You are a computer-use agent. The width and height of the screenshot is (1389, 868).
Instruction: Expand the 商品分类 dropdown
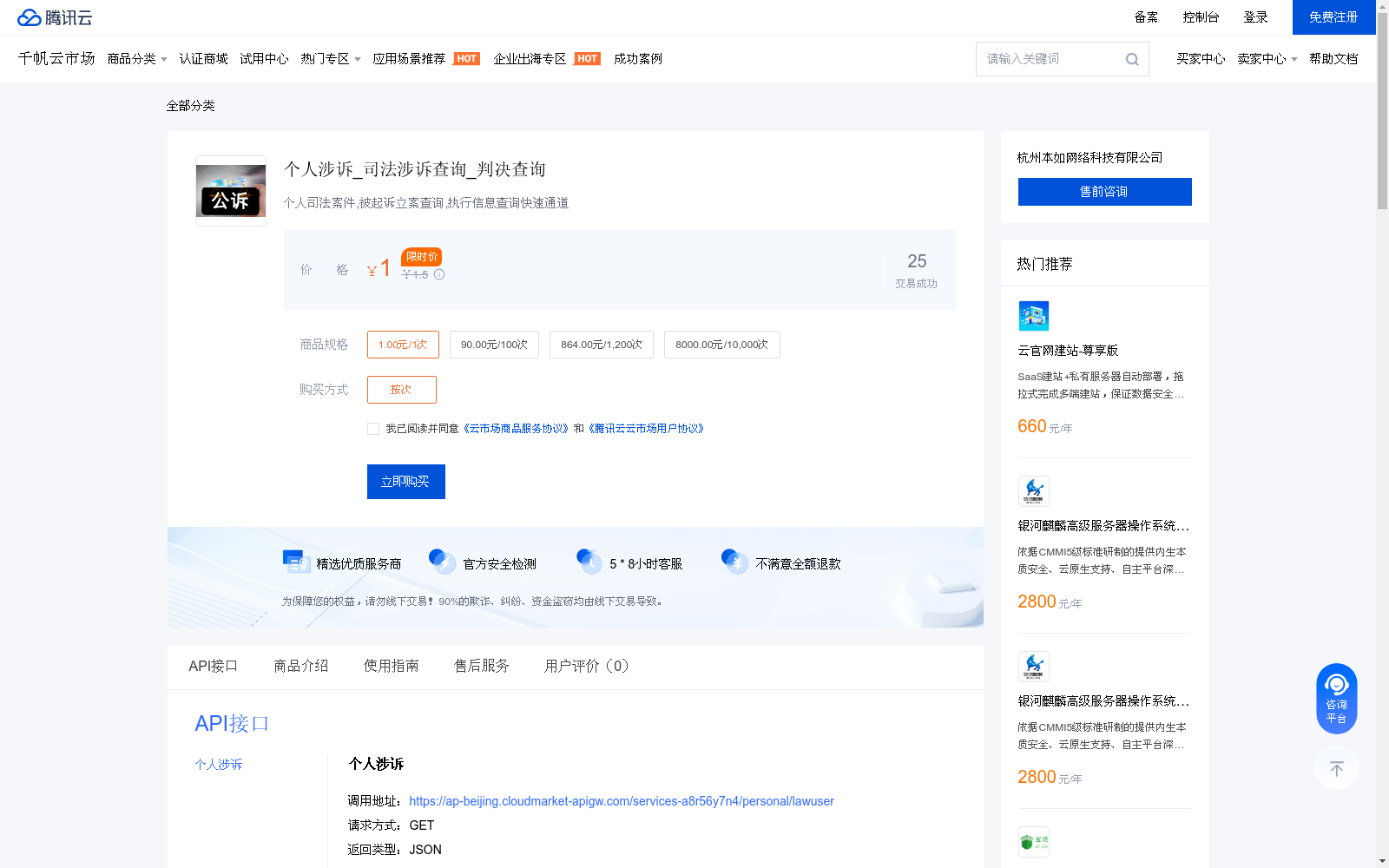click(137, 59)
